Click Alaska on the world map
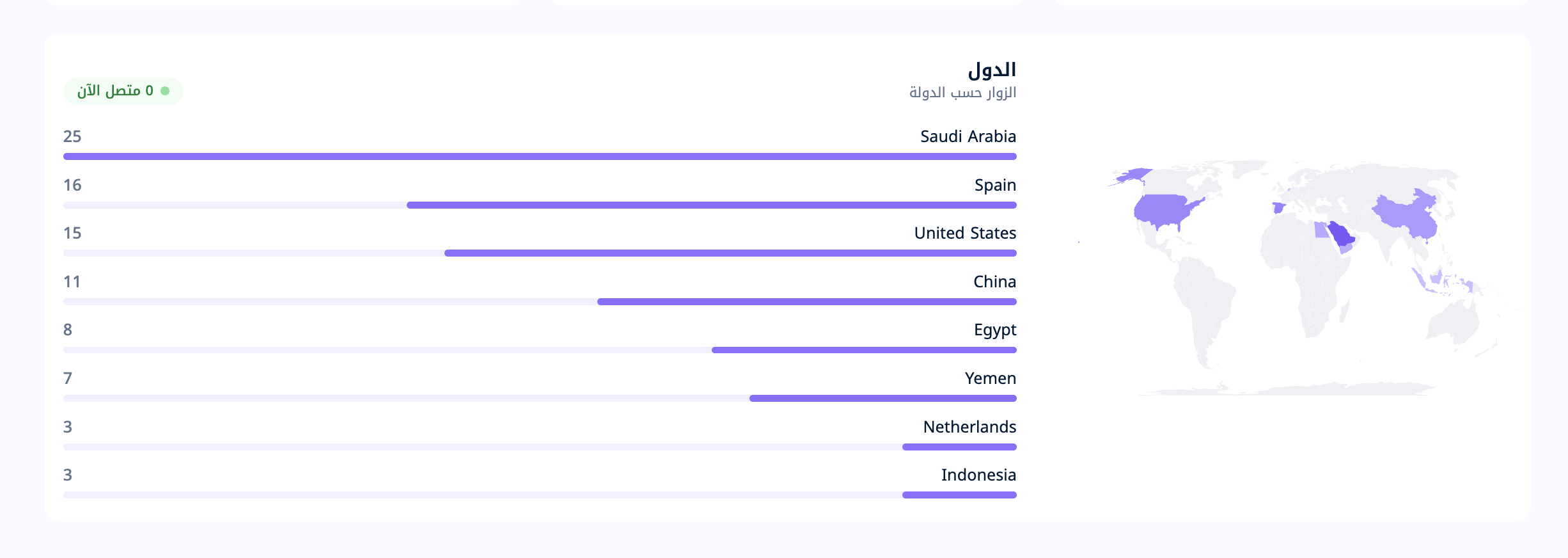 click(1132, 175)
